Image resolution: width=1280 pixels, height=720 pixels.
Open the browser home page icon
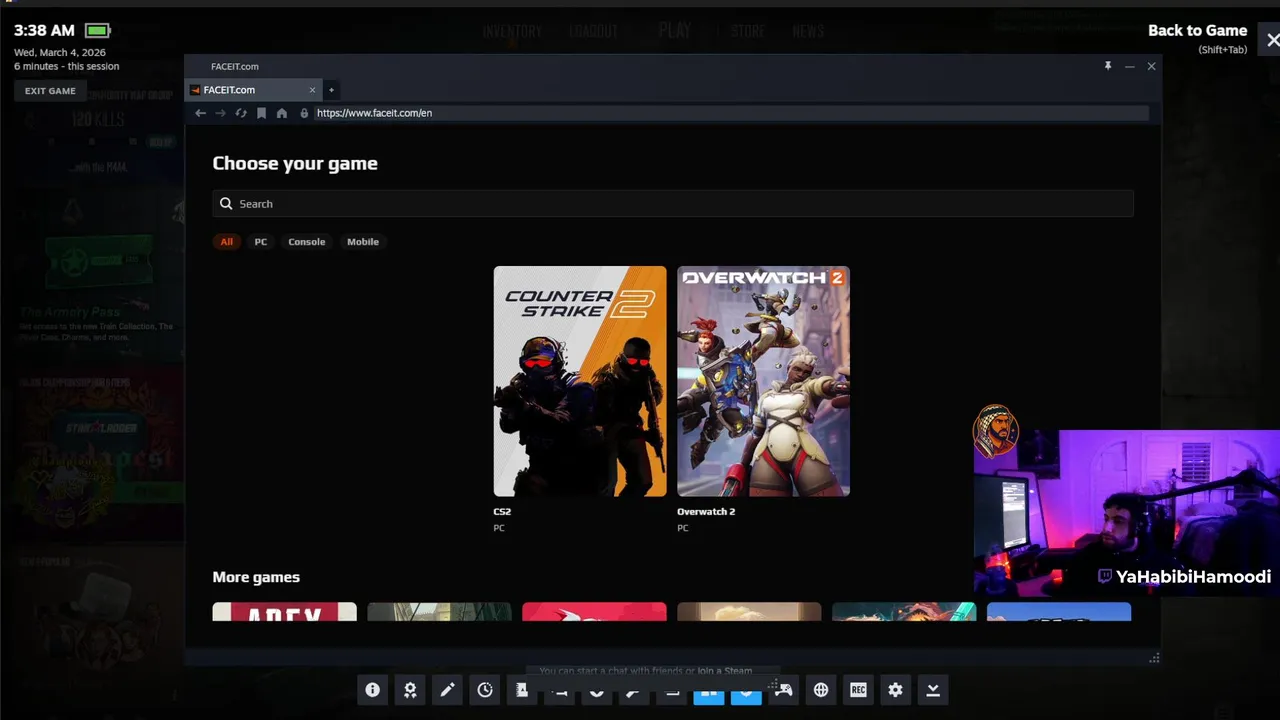282,113
